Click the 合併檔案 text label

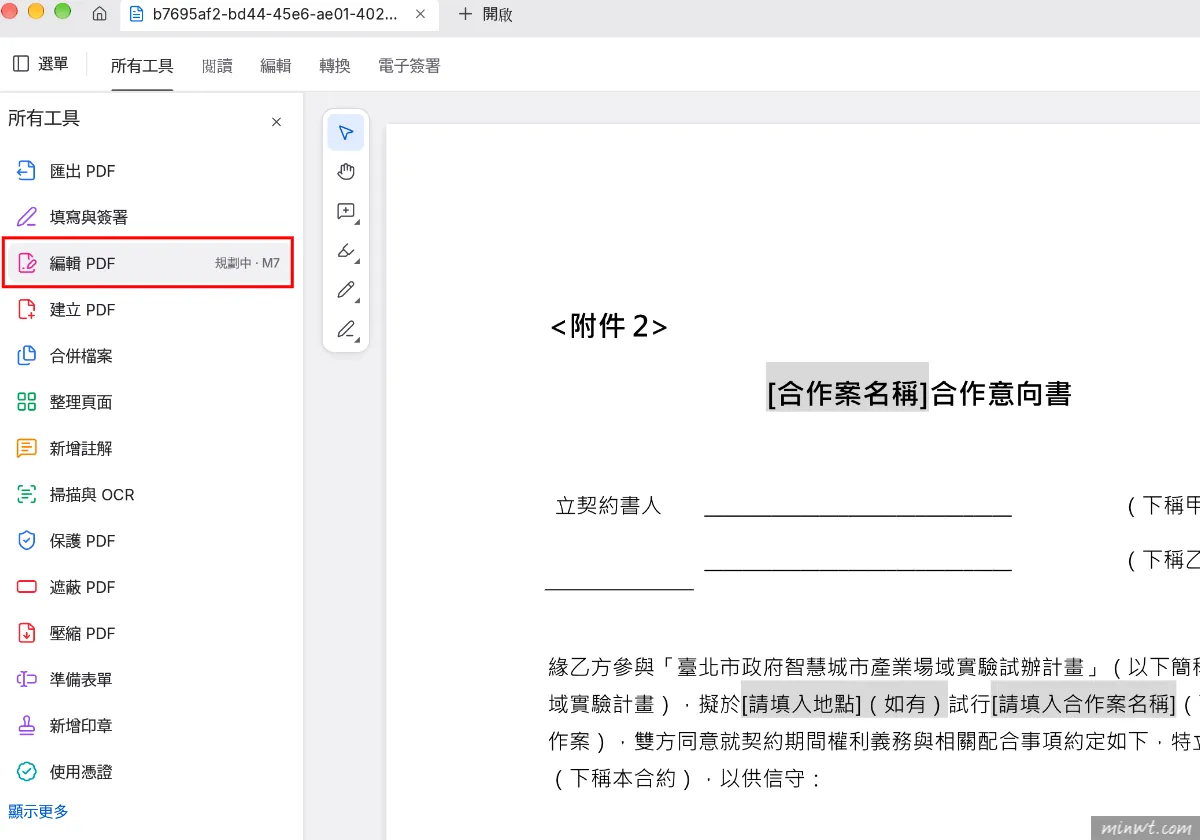point(81,356)
